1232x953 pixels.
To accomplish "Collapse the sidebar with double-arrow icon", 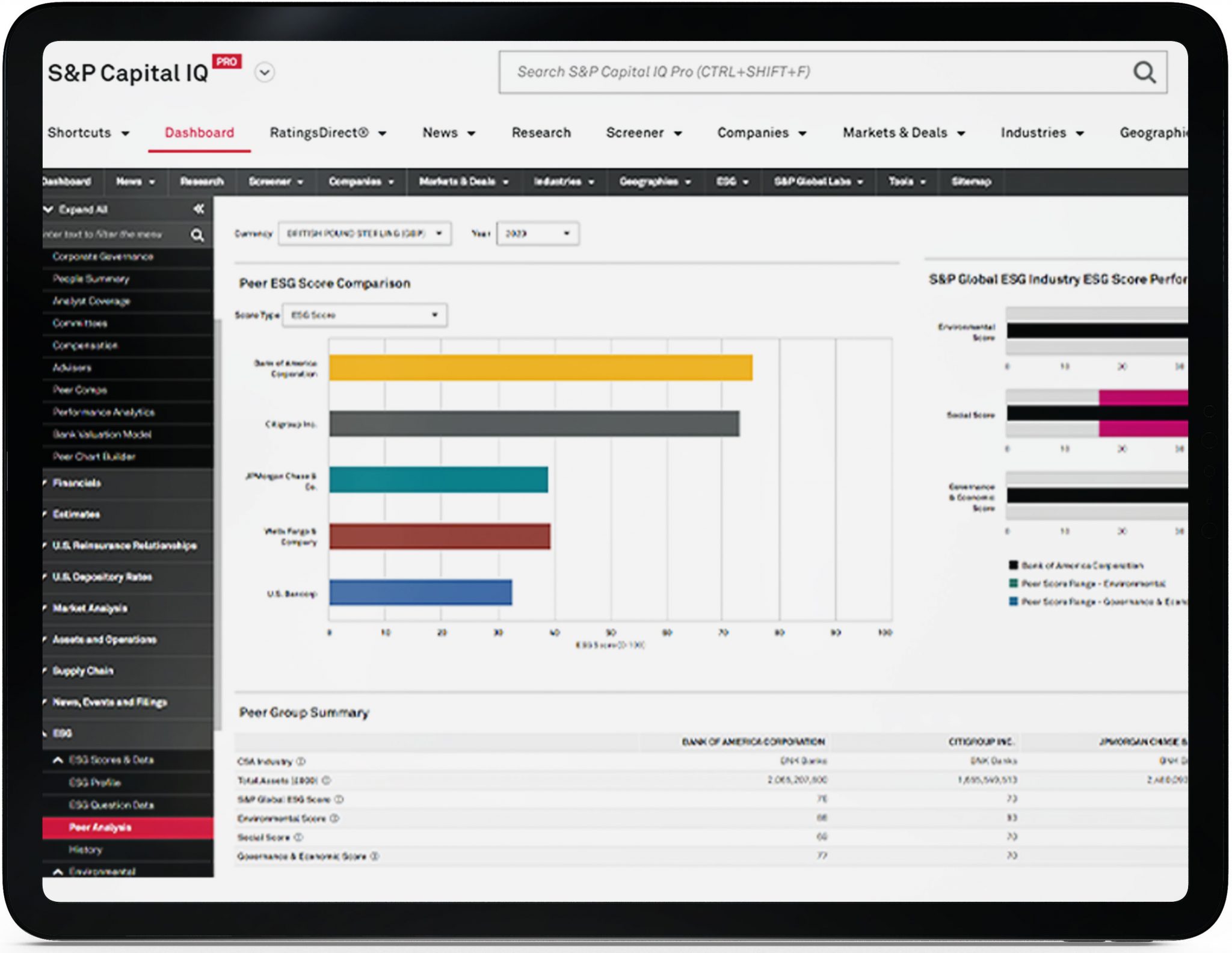I will [199, 209].
